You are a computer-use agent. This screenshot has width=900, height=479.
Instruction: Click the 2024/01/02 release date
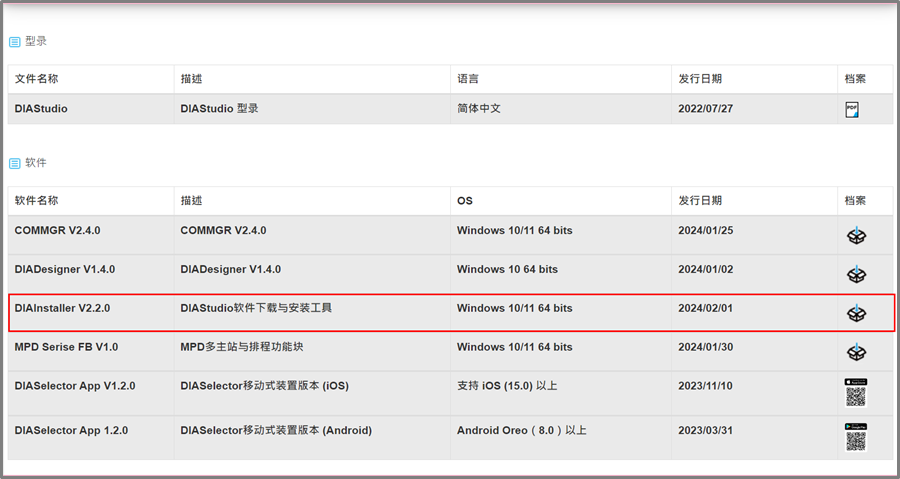coord(705,269)
